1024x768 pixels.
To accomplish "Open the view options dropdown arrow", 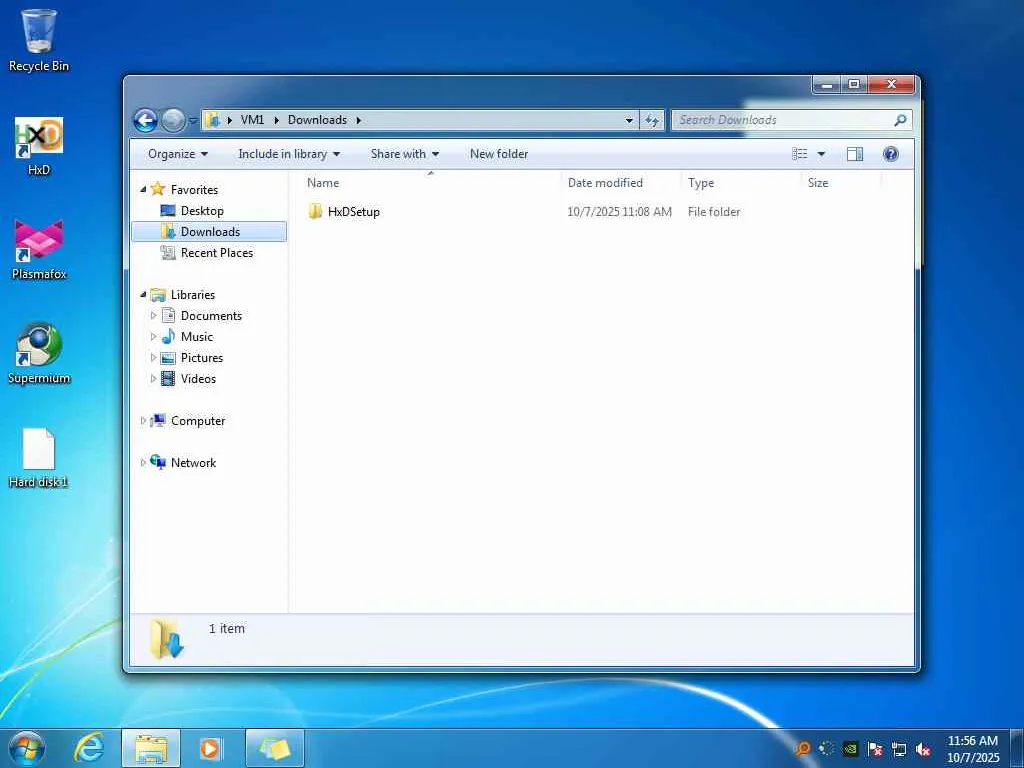I will coord(821,154).
